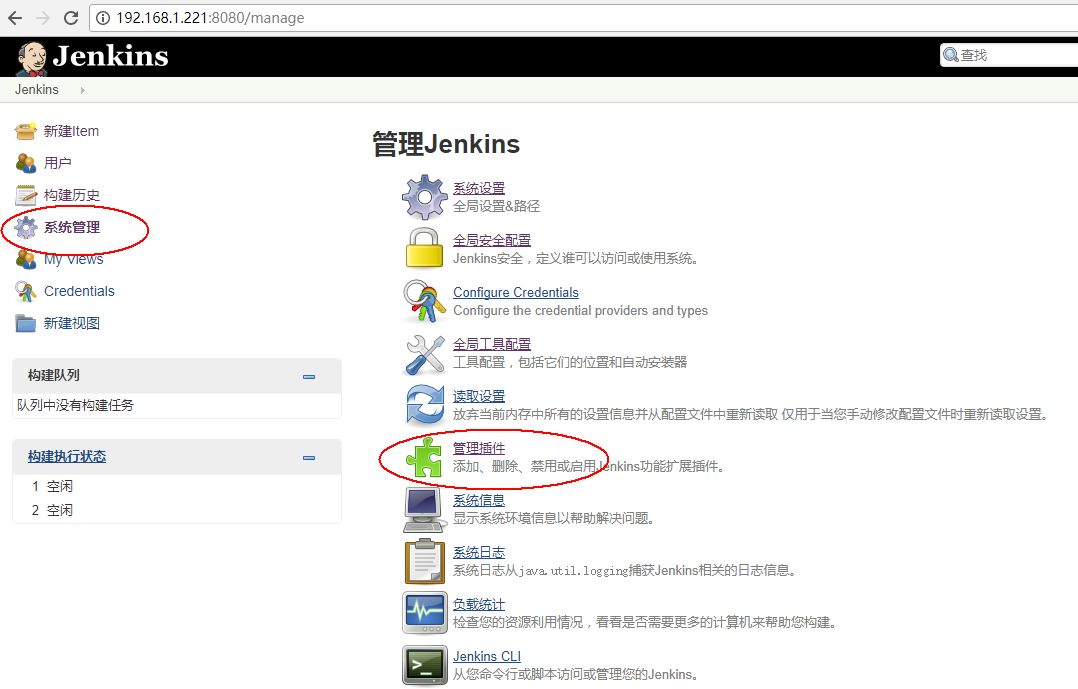Click the 管理Jenkins page heading
The width and height of the screenshot is (1078, 689).
(x=446, y=144)
